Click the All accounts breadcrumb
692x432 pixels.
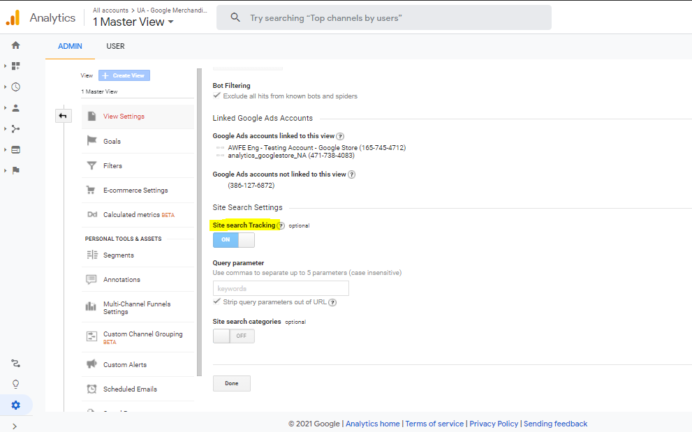110,10
